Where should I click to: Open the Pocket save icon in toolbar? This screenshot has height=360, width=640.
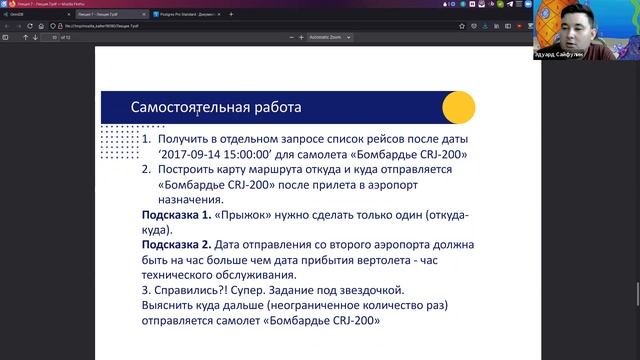point(473,26)
